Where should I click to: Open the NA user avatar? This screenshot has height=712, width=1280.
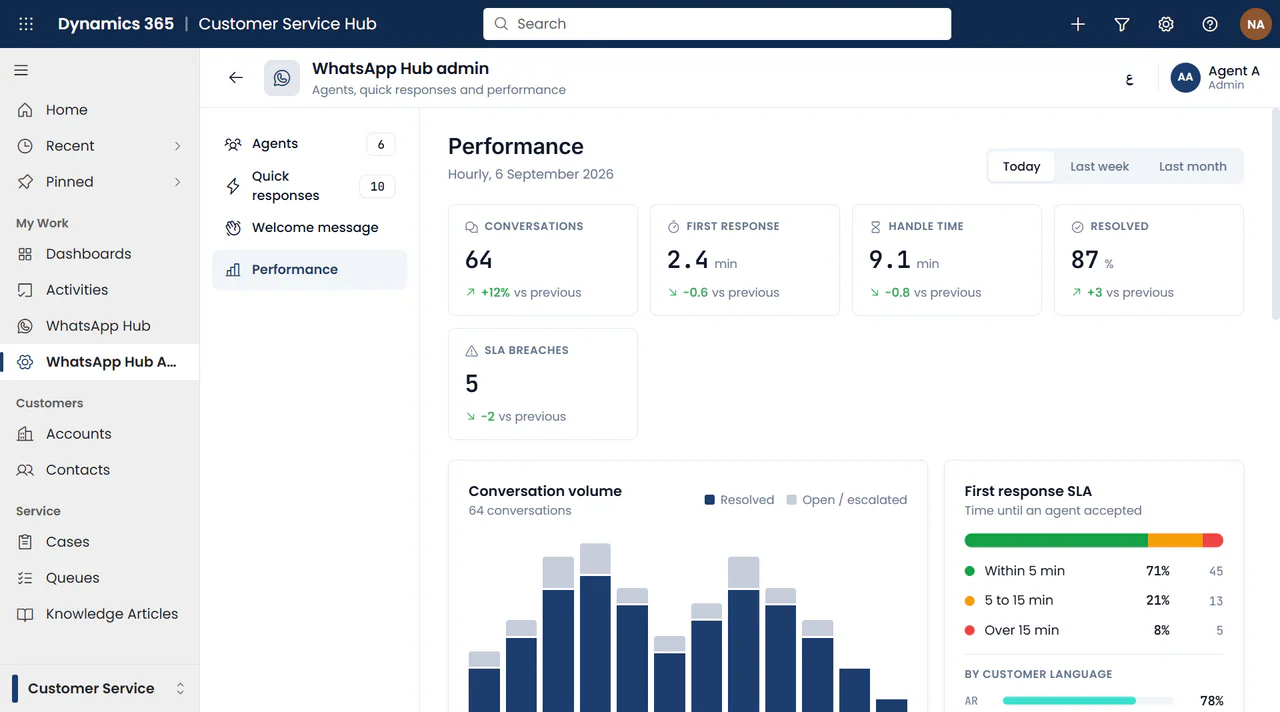pyautogui.click(x=1256, y=24)
